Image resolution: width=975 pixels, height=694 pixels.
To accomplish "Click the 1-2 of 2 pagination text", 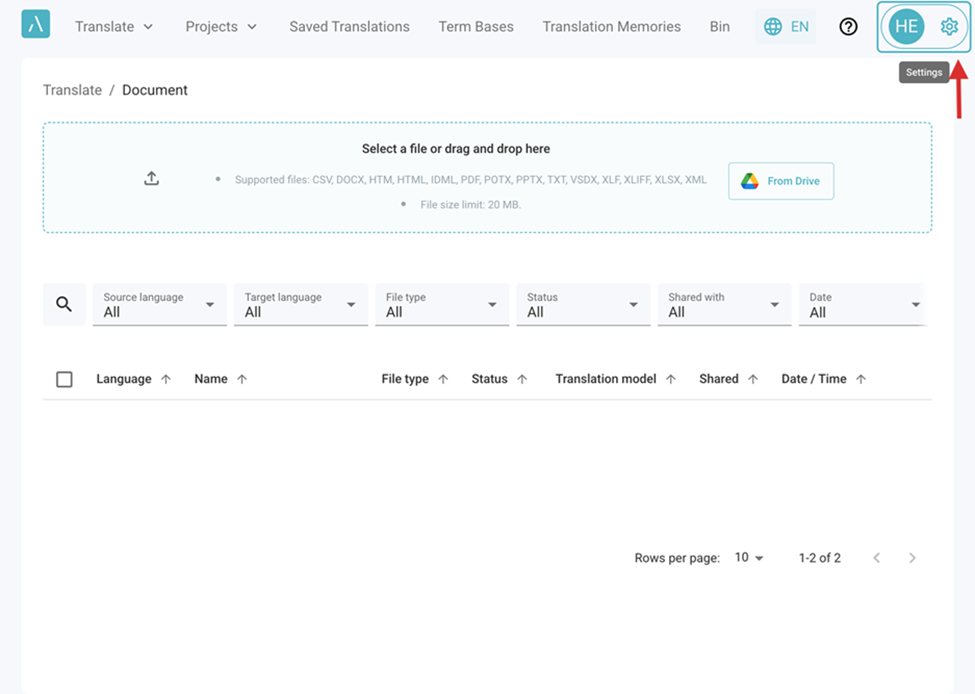I will tap(820, 558).
